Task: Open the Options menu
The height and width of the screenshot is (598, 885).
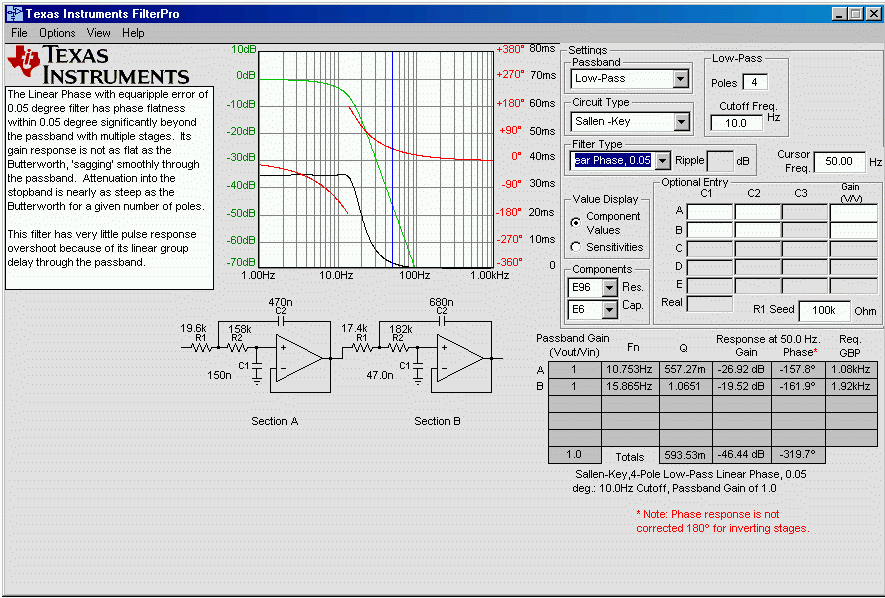Action: (x=57, y=33)
